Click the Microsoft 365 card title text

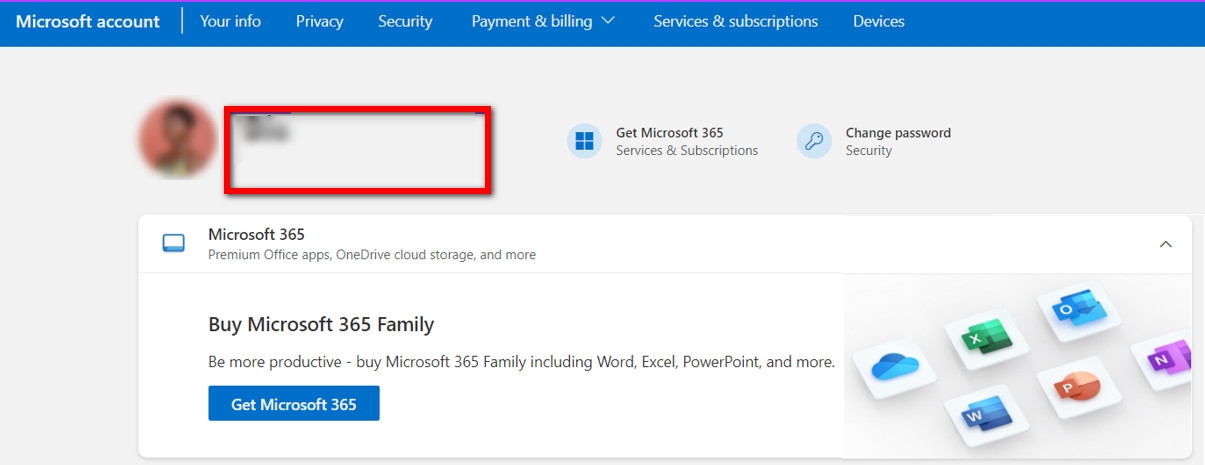(x=256, y=234)
